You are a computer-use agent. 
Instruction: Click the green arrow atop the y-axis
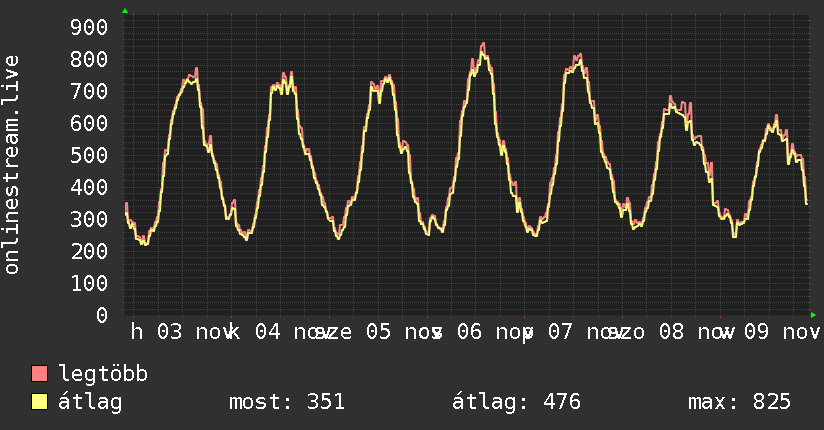click(125, 11)
